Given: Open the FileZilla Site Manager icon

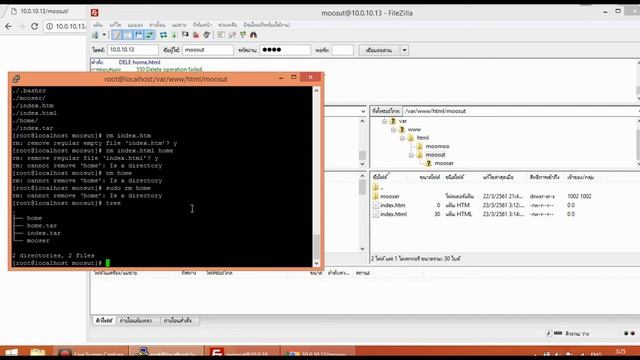Looking at the screenshot, I should (x=95, y=35).
